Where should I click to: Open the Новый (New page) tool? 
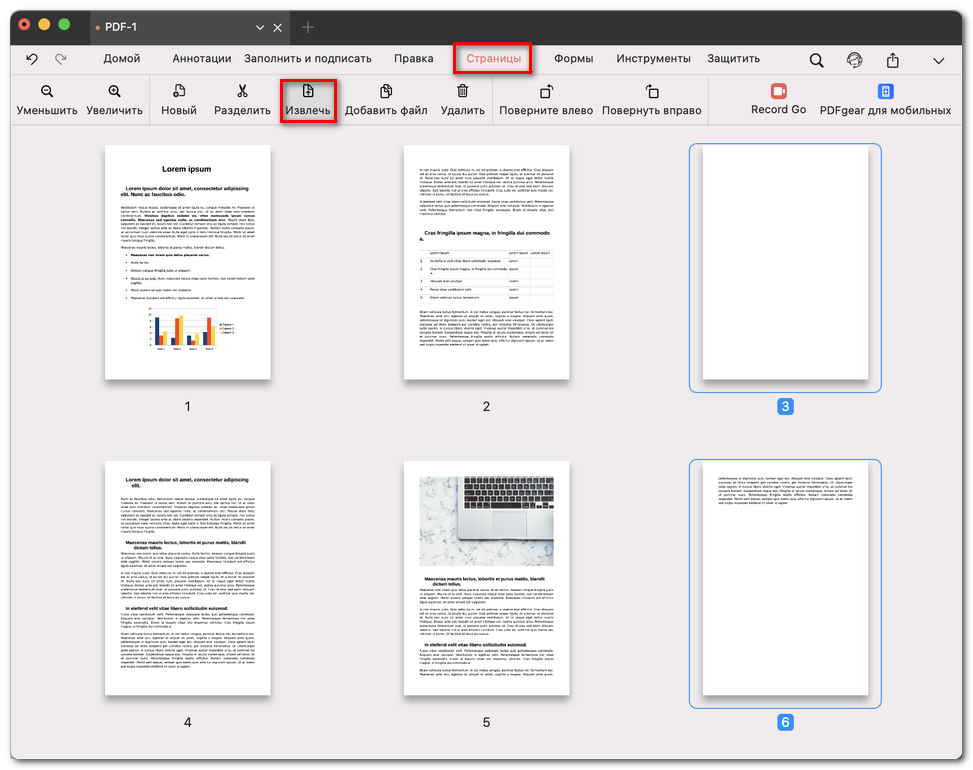[x=179, y=100]
